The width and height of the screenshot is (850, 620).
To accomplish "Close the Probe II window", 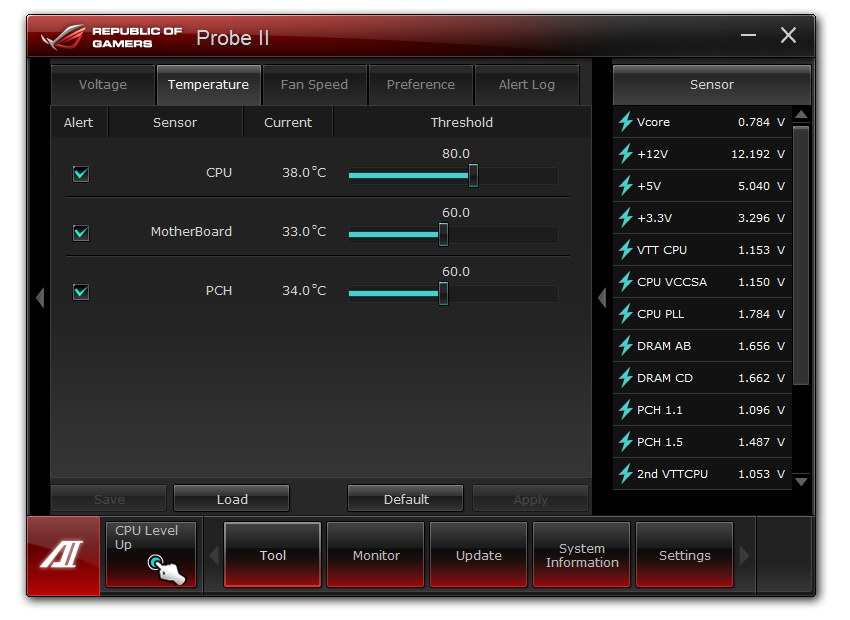I will [x=788, y=35].
